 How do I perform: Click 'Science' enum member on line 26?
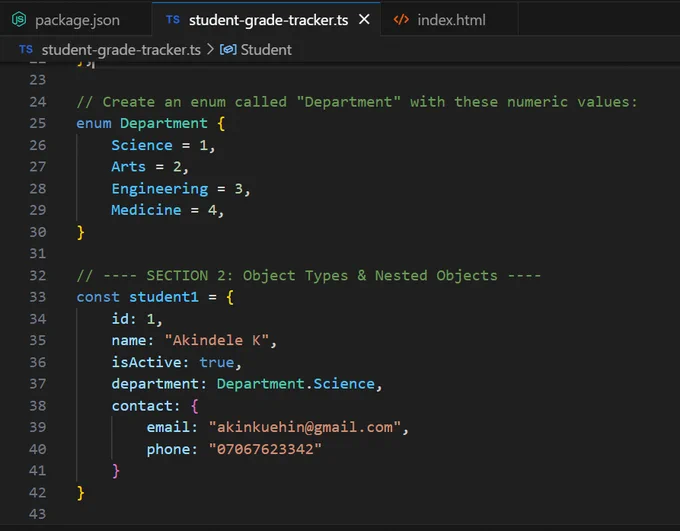point(142,145)
